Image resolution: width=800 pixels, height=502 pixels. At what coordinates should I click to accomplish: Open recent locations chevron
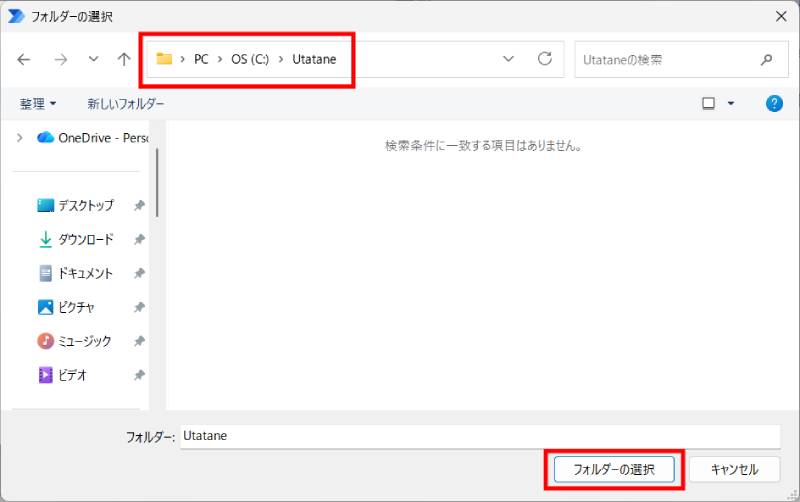93,59
